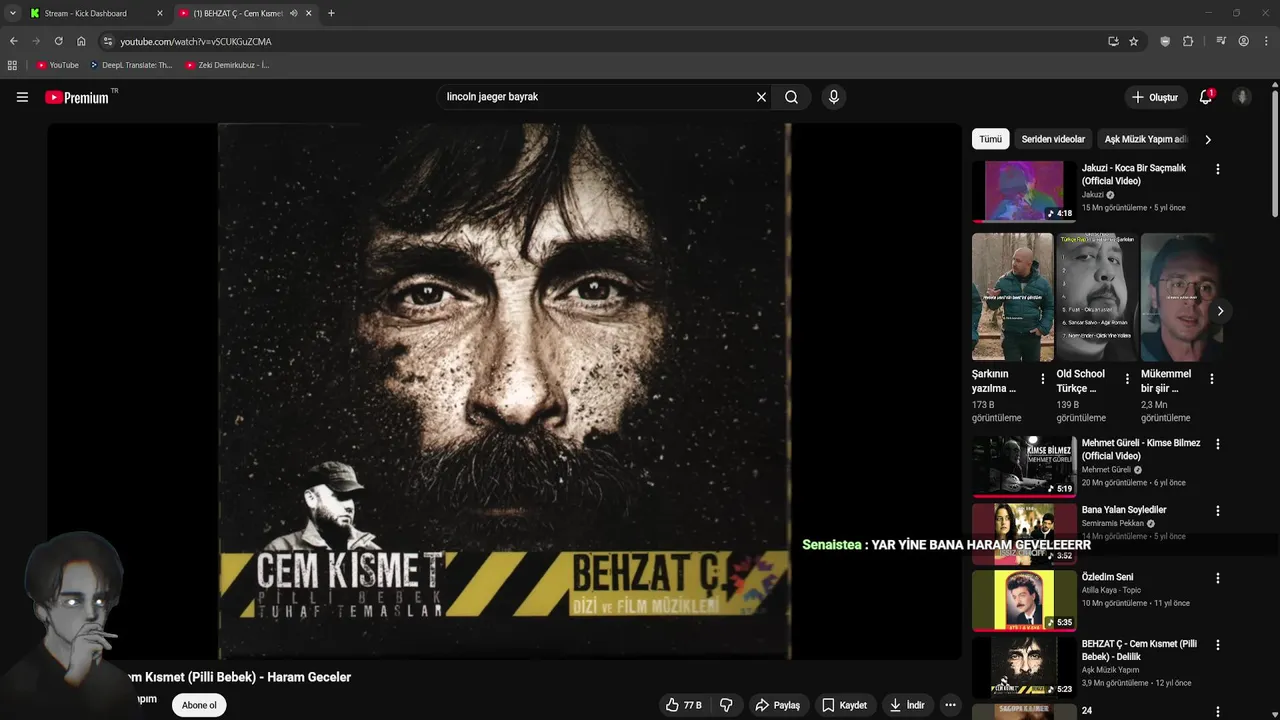The height and width of the screenshot is (720, 1280).
Task: Open Old School Türkçe short thumbnail
Action: pyautogui.click(x=1097, y=297)
